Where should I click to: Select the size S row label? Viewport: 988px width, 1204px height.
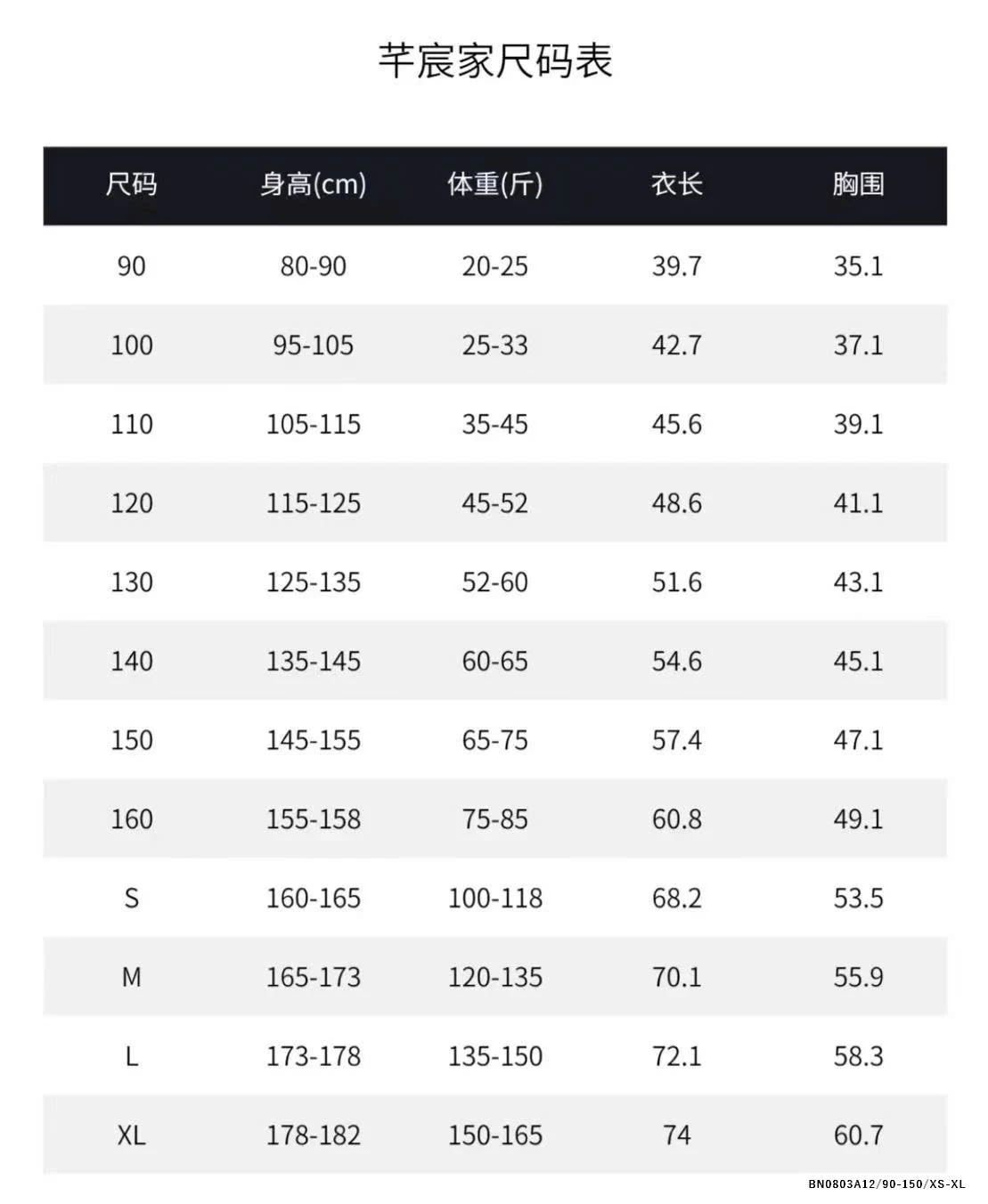(x=131, y=898)
